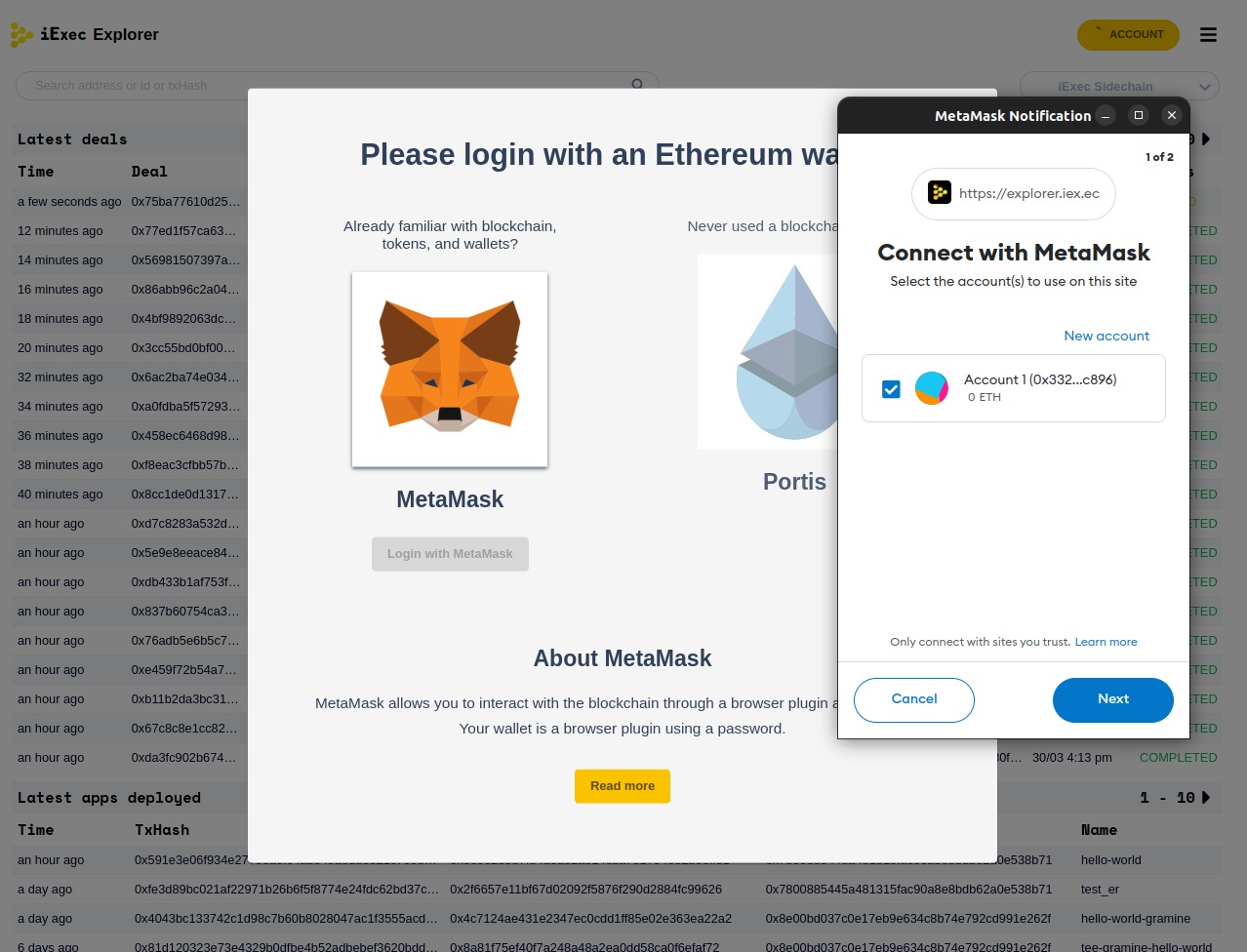Click the ACCOUNT button in header
This screenshot has width=1247, height=952.
[x=1128, y=35]
